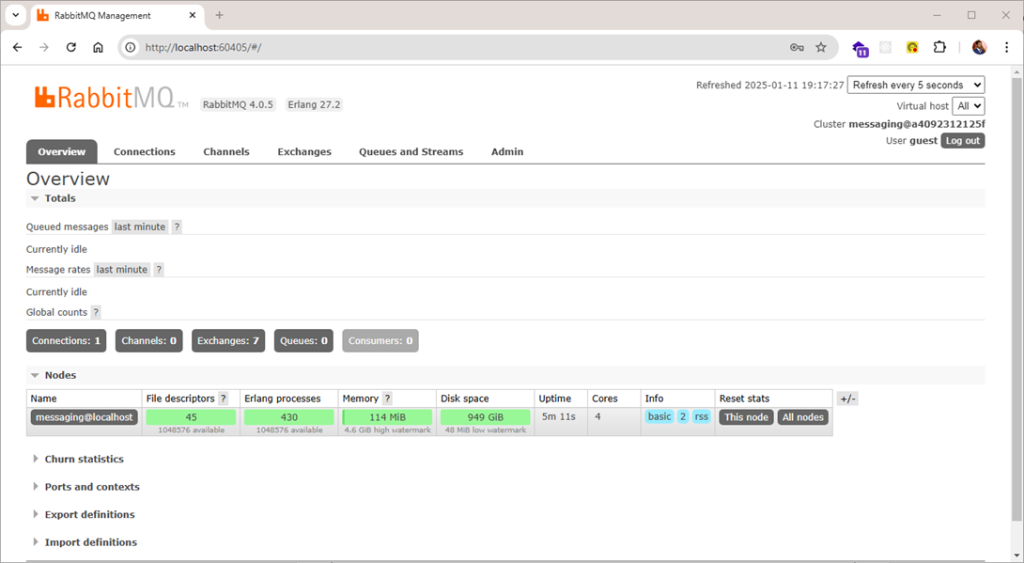Viewport: 1024px width, 563px height.
Task: Bookmark this page with star icon
Action: pos(821,47)
